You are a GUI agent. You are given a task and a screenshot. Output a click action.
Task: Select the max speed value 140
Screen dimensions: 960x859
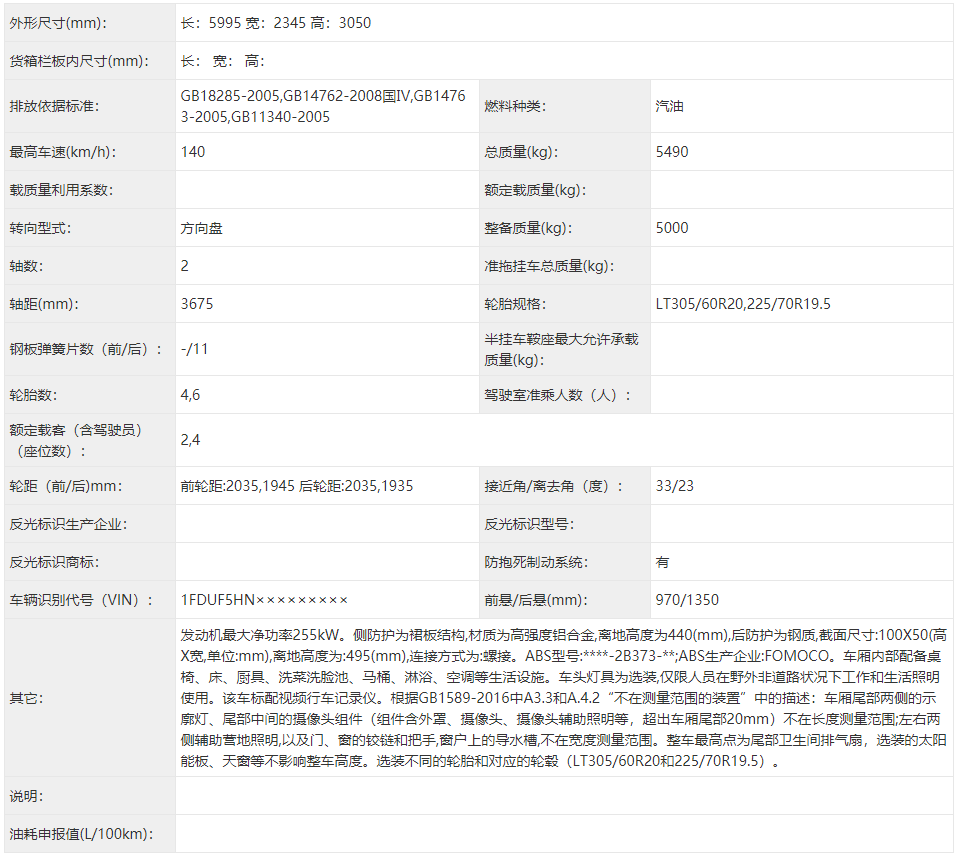pyautogui.click(x=193, y=152)
